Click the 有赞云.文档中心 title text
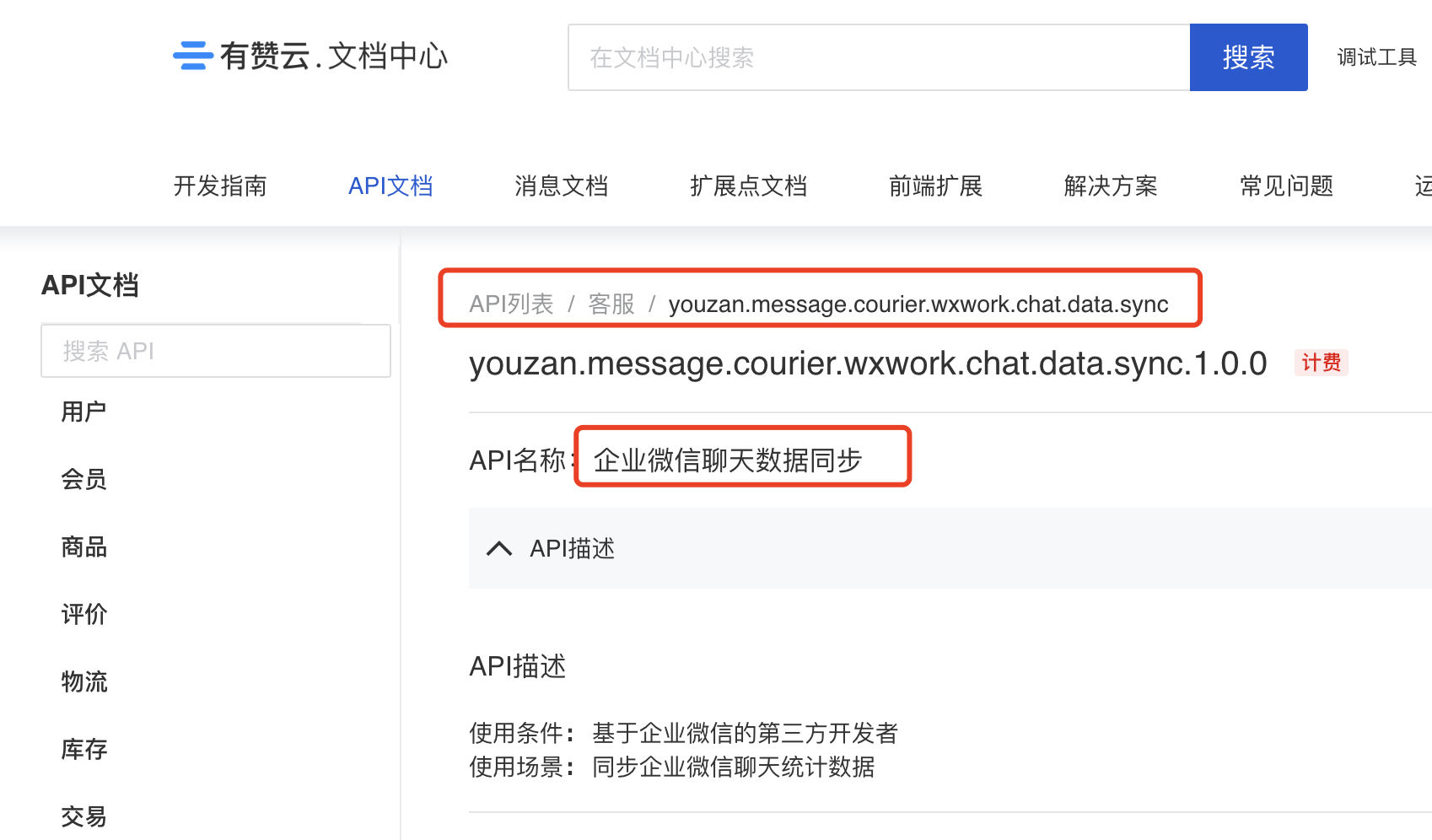 pyautogui.click(x=333, y=57)
